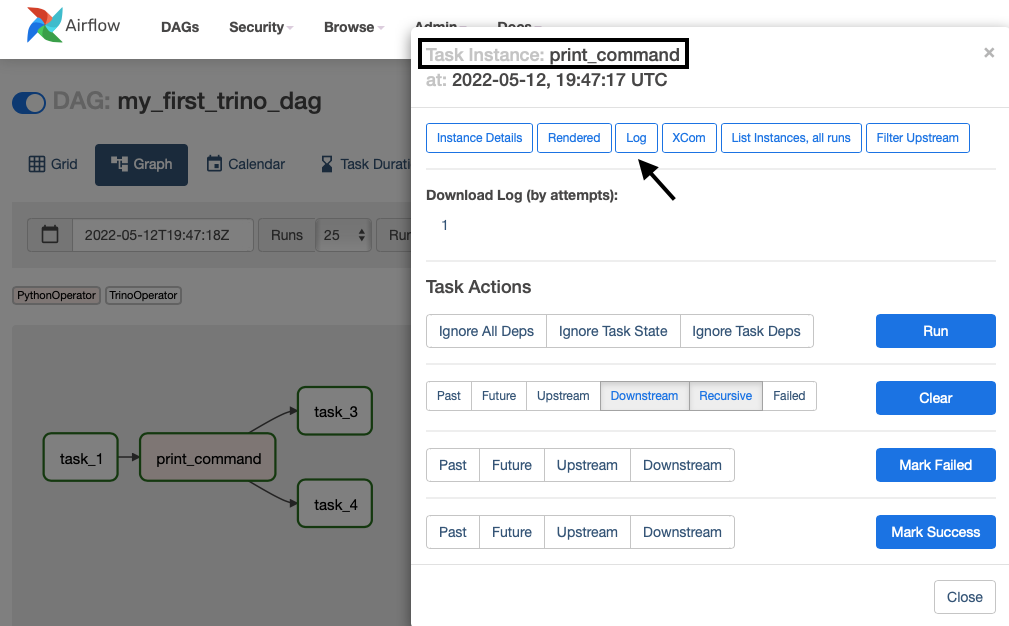
Task: Close the task instance dialog via X
Action: [988, 53]
